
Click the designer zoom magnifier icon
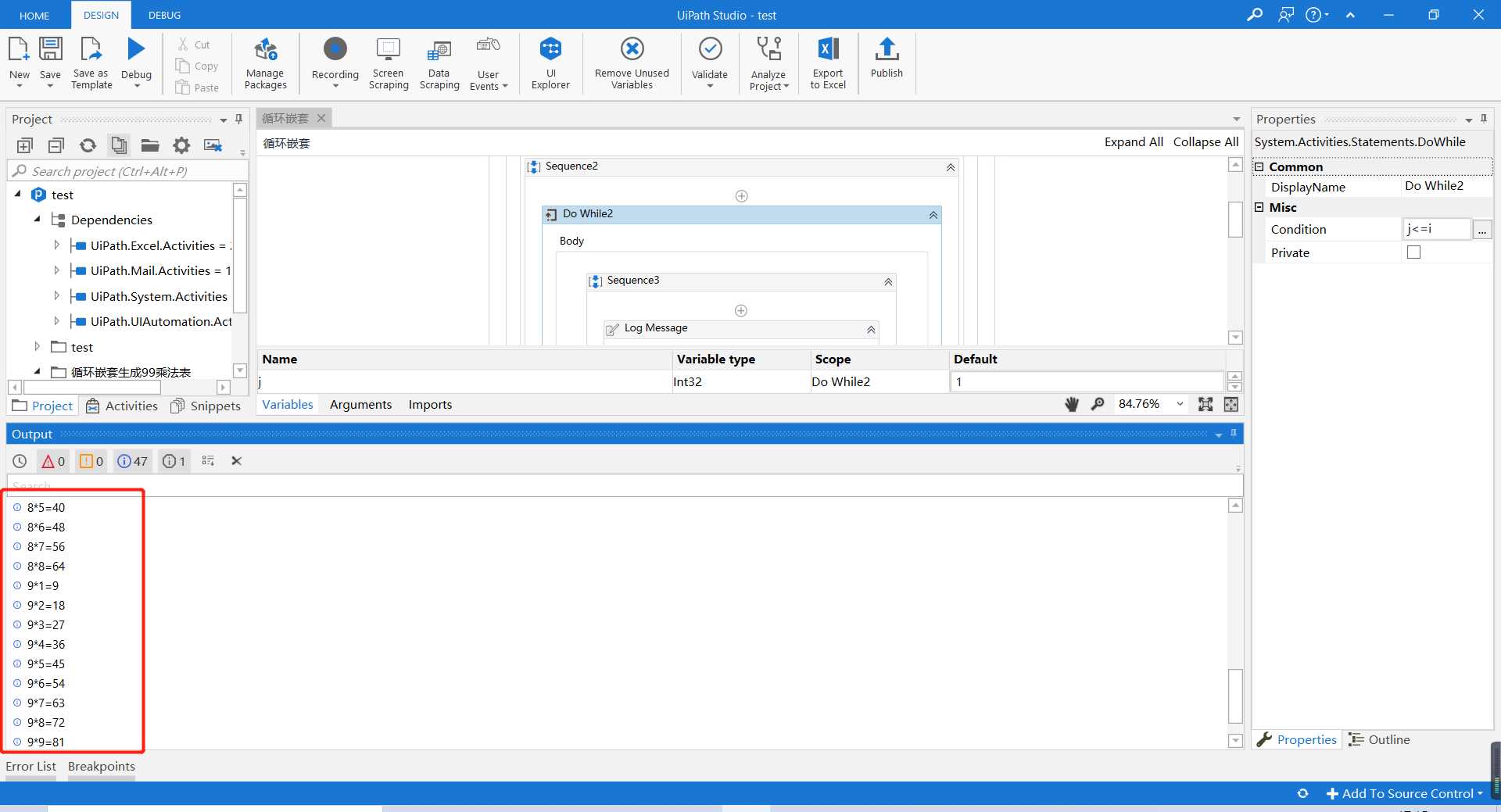1098,404
